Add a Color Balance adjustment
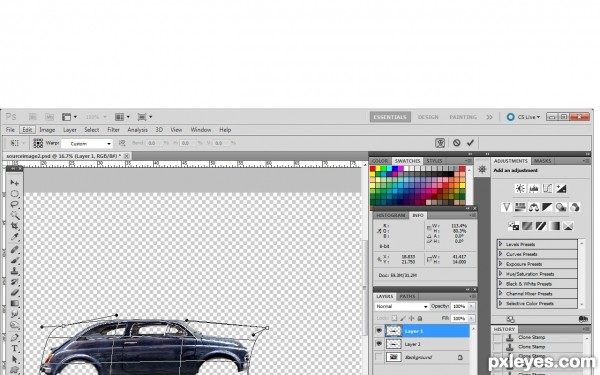 534,207
